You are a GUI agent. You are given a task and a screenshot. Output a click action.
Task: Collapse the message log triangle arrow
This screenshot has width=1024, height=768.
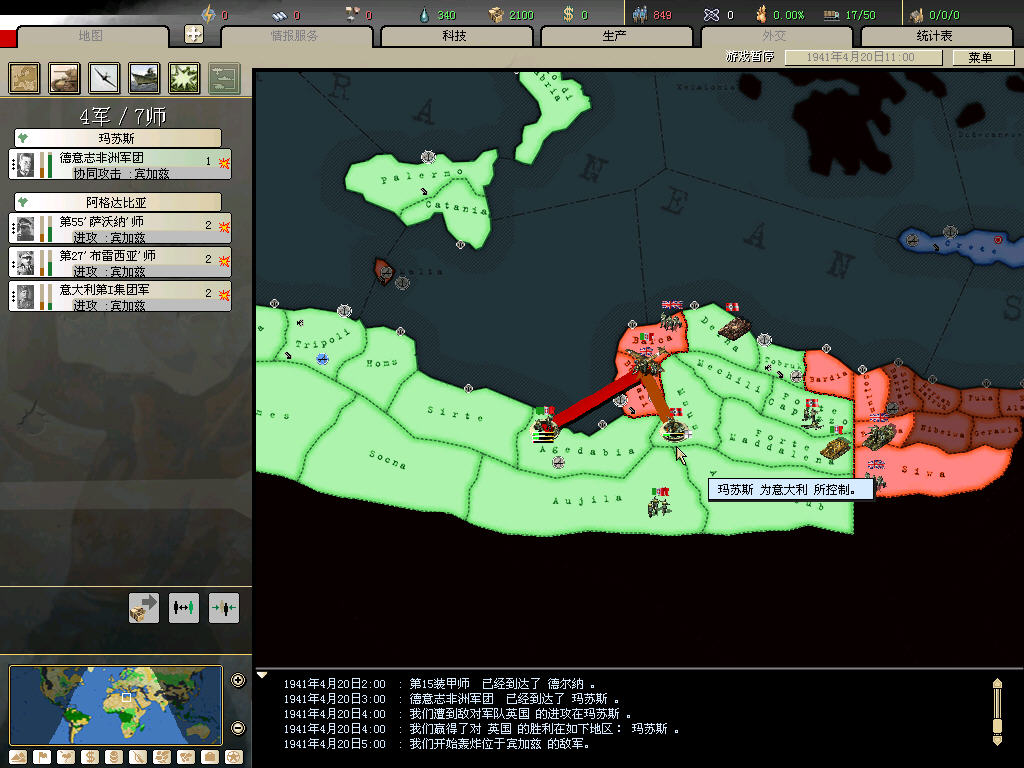262,675
